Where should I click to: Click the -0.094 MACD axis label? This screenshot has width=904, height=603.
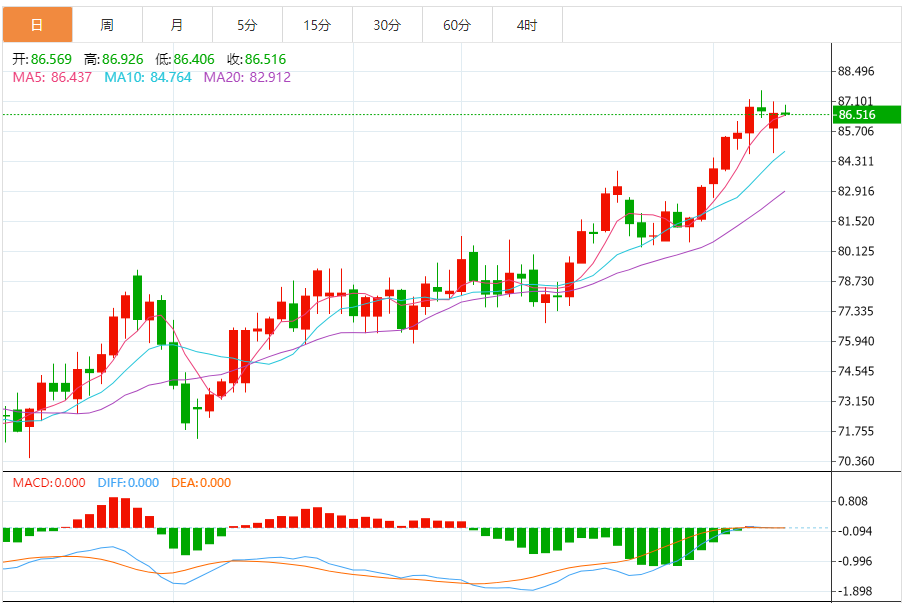pos(853,532)
